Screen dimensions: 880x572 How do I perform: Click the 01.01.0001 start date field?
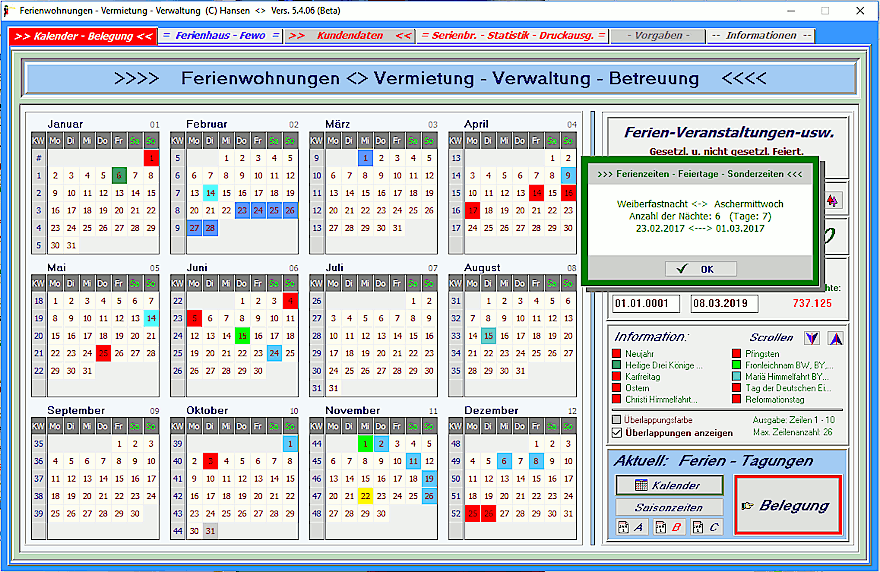645,303
